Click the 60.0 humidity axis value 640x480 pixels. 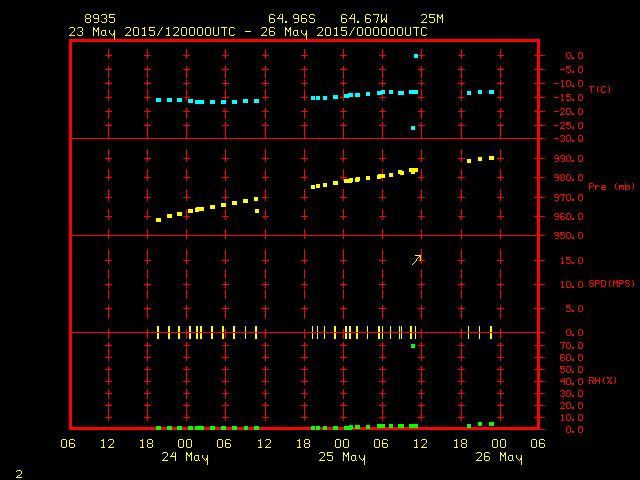click(571, 358)
